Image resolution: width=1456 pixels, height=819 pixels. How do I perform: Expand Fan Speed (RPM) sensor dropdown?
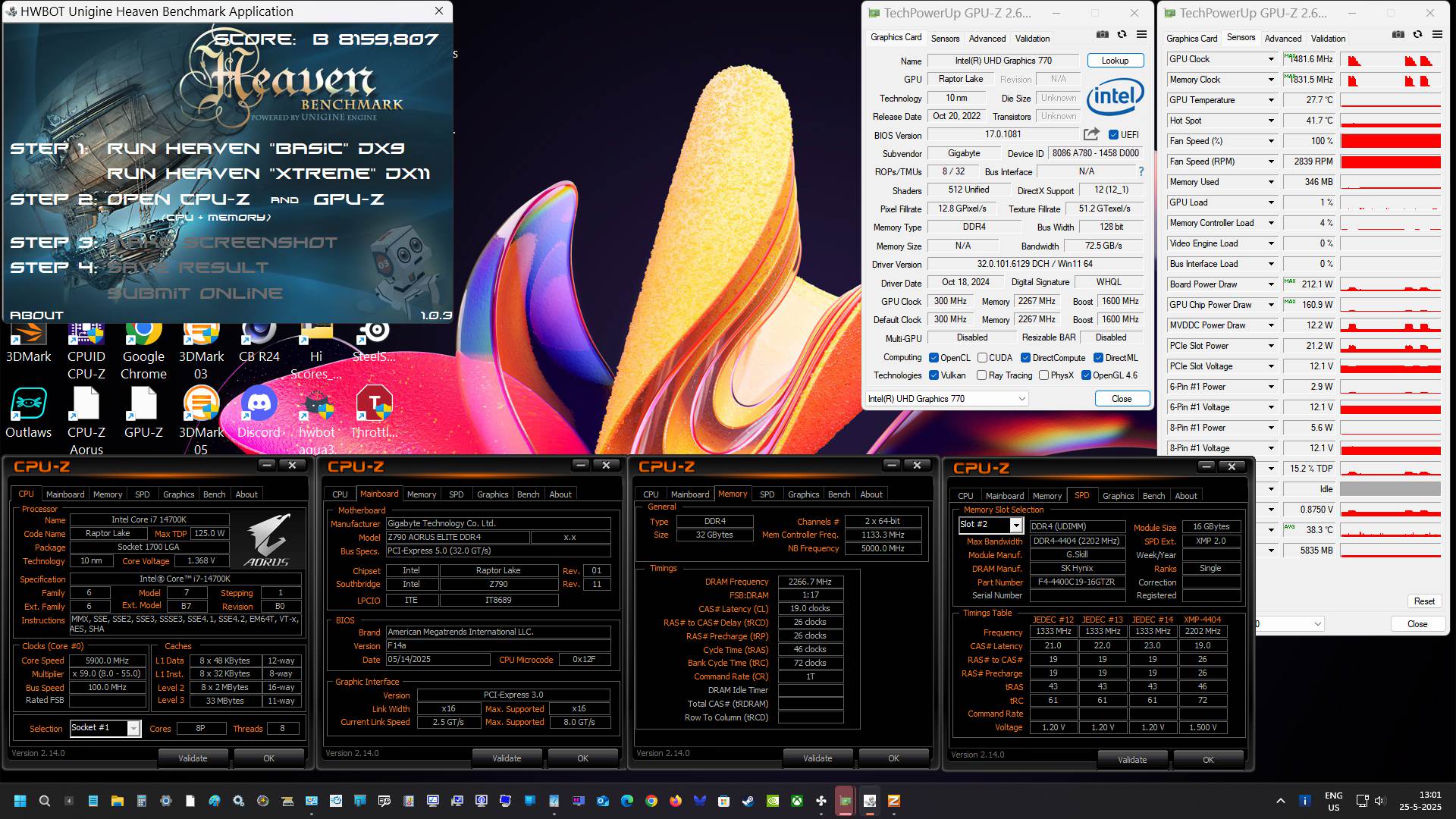click(1271, 162)
